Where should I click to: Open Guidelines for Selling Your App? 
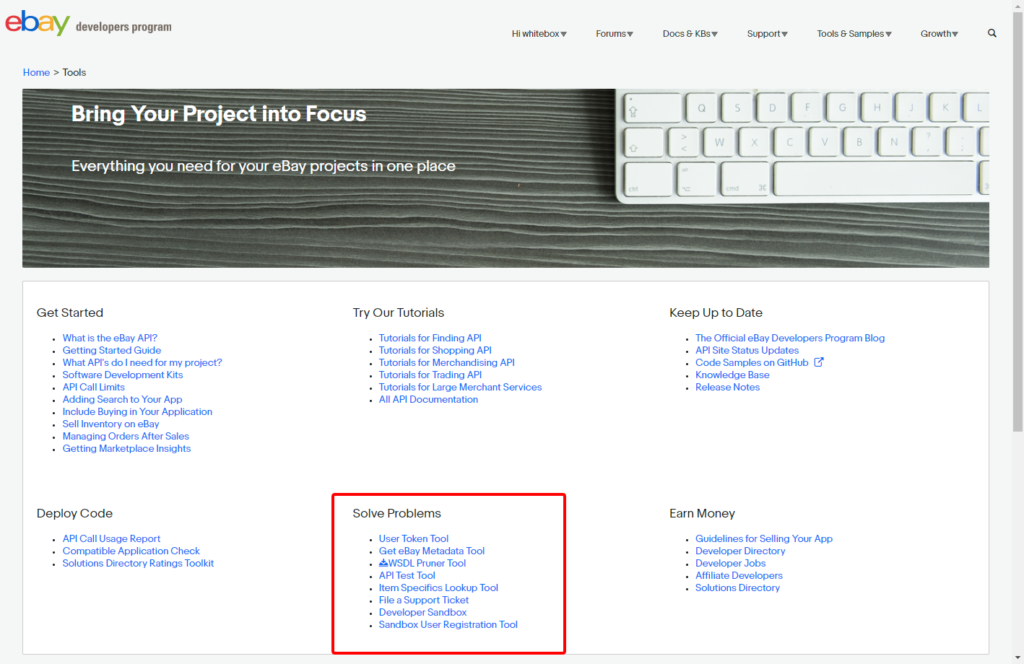763,539
